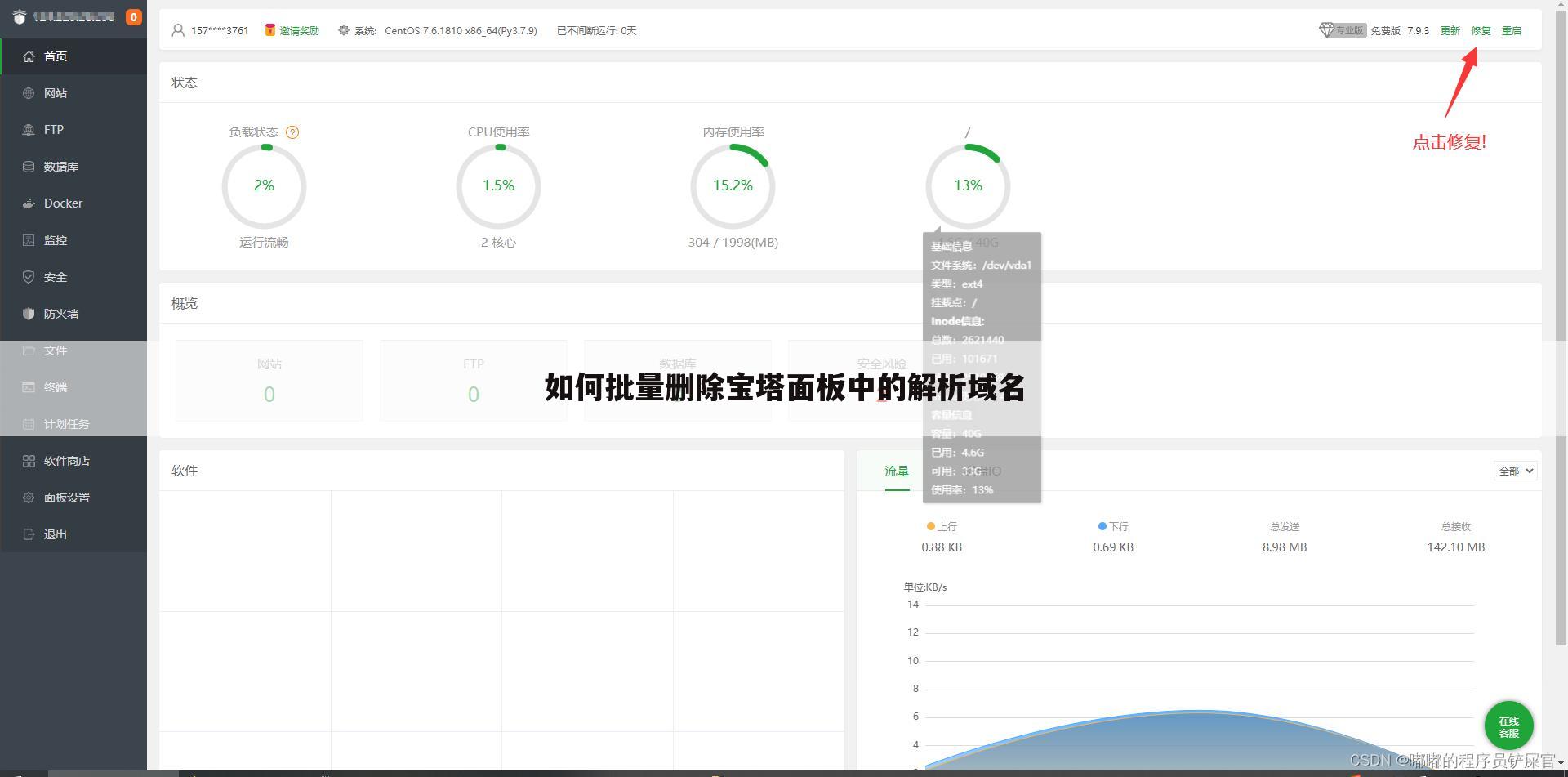Click the 数据库 database icon
Screen dimensions: 1568x777
pos(29,167)
